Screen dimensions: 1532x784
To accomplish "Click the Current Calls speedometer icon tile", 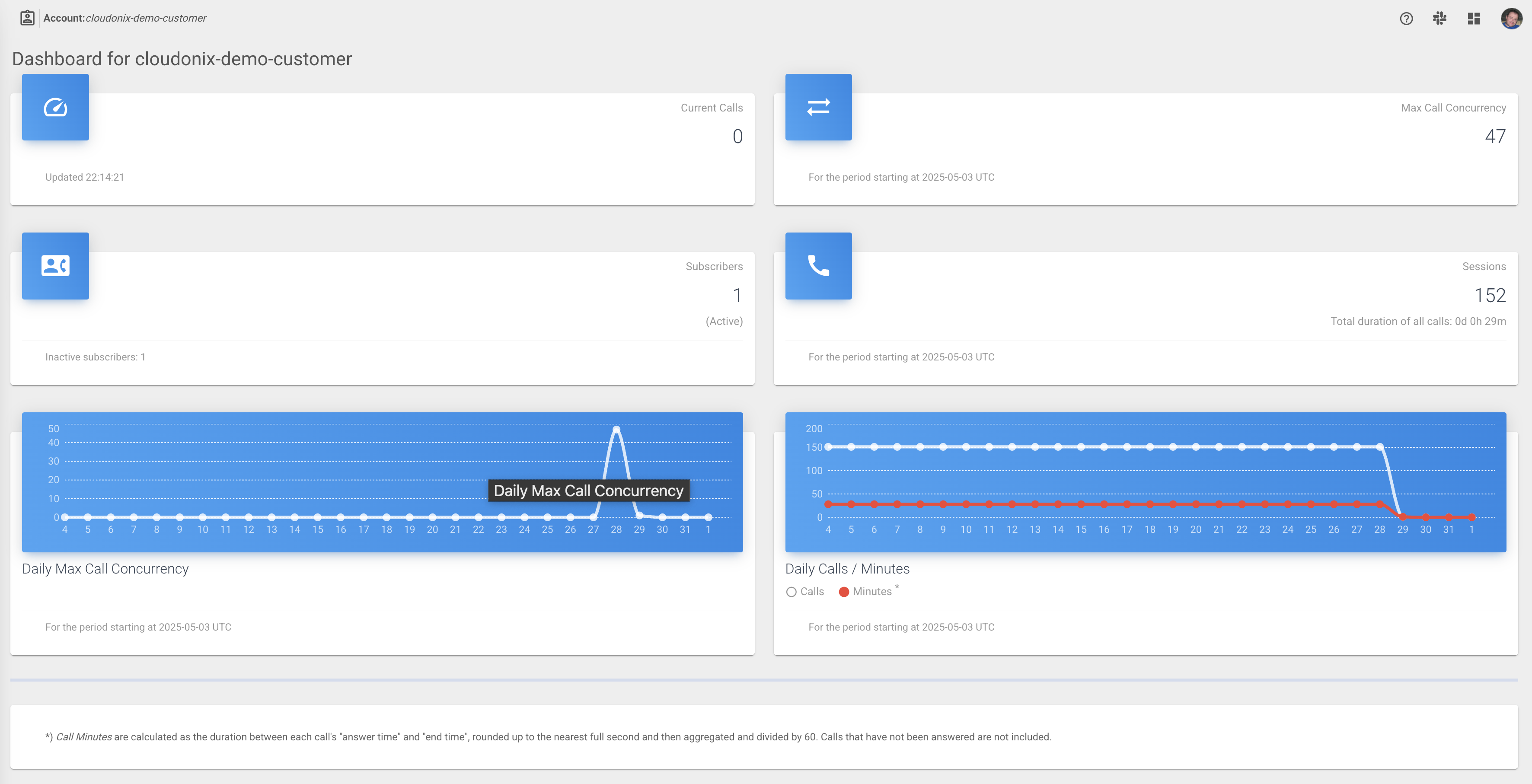I will 55,107.
